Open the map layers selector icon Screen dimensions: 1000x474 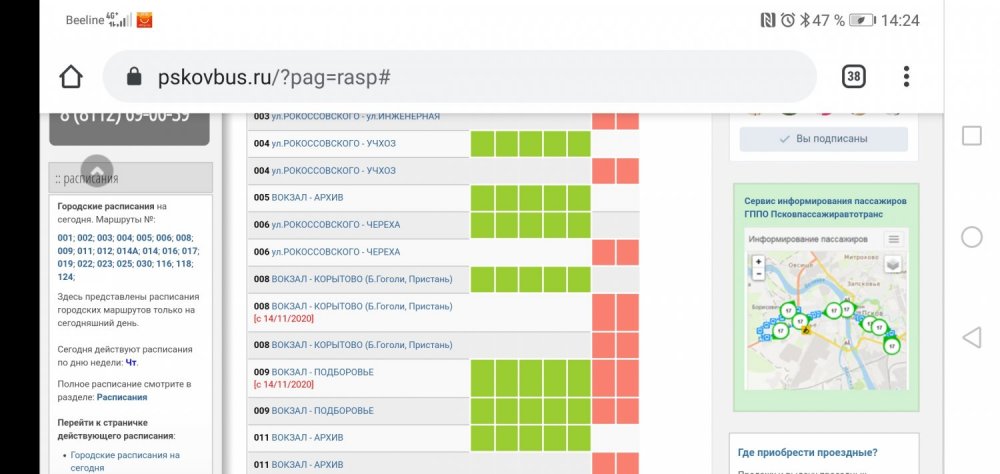(x=893, y=263)
